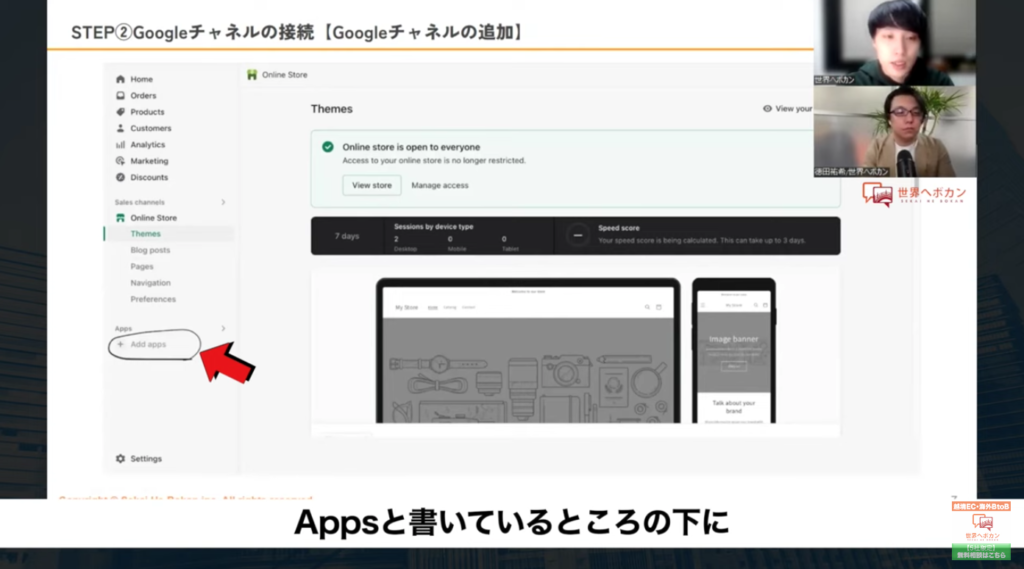The width and height of the screenshot is (1024, 569).
Task: Select Online Store sales channel
Action: click(153, 218)
